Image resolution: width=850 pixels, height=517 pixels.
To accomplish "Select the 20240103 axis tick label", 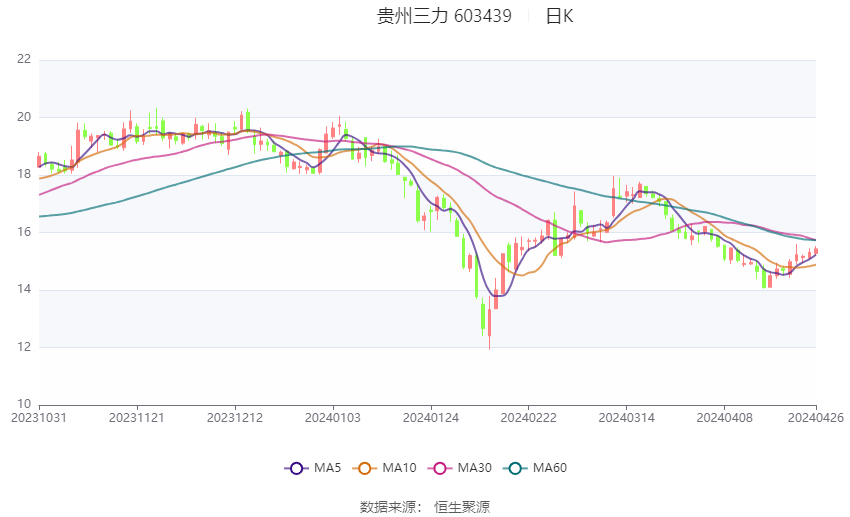I will tap(333, 418).
